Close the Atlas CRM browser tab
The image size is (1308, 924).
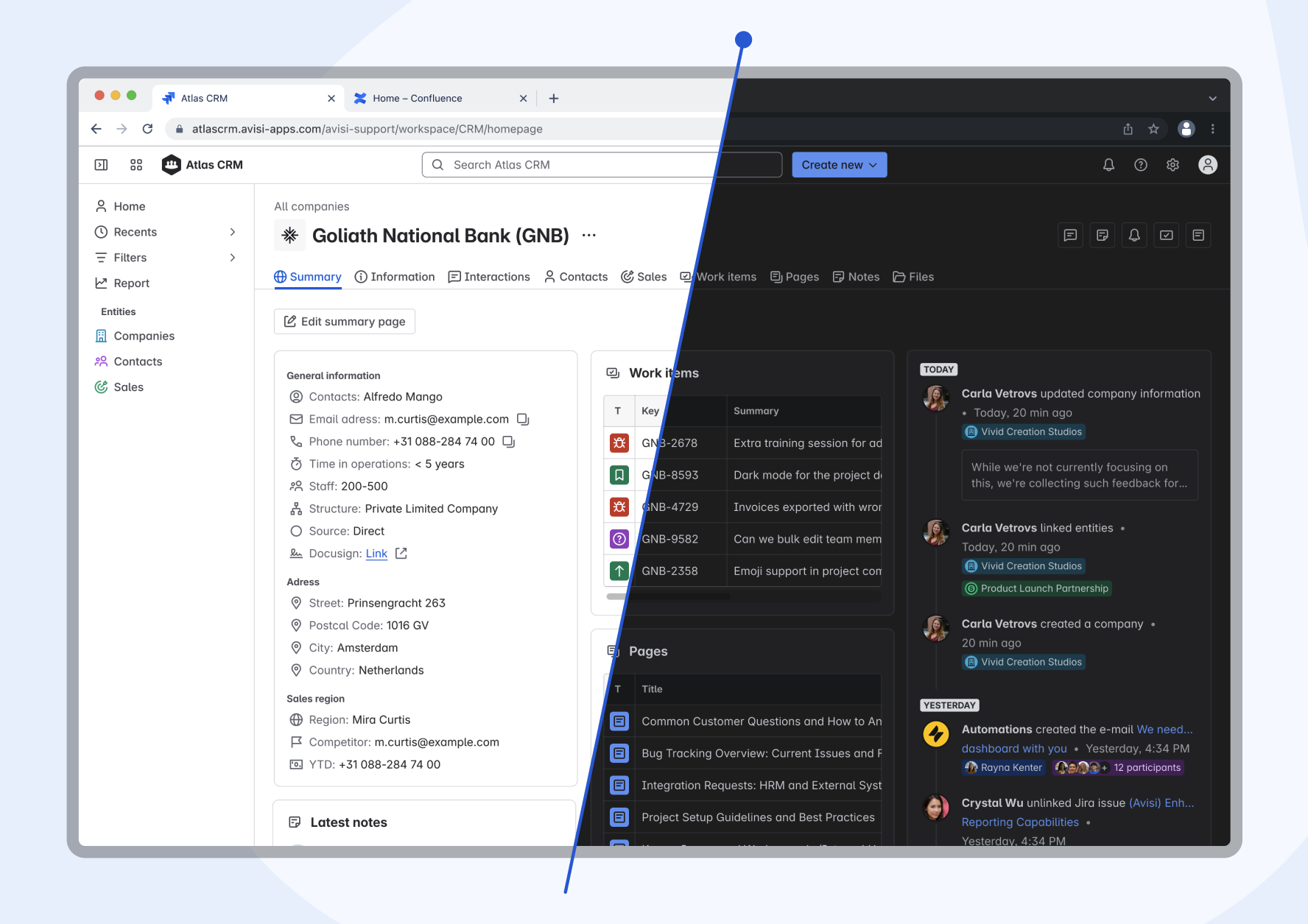pyautogui.click(x=331, y=99)
